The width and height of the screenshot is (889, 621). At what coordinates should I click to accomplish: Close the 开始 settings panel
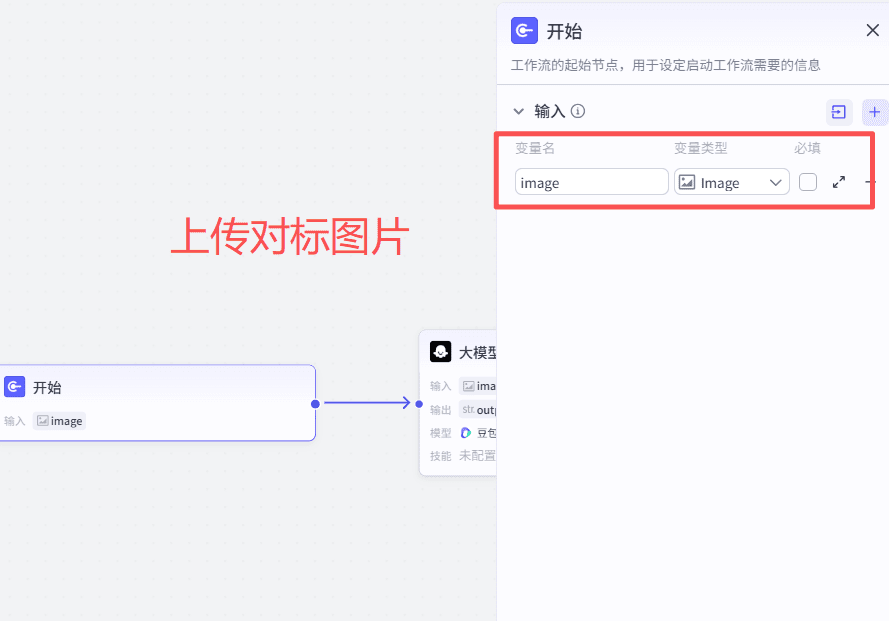coord(872,30)
